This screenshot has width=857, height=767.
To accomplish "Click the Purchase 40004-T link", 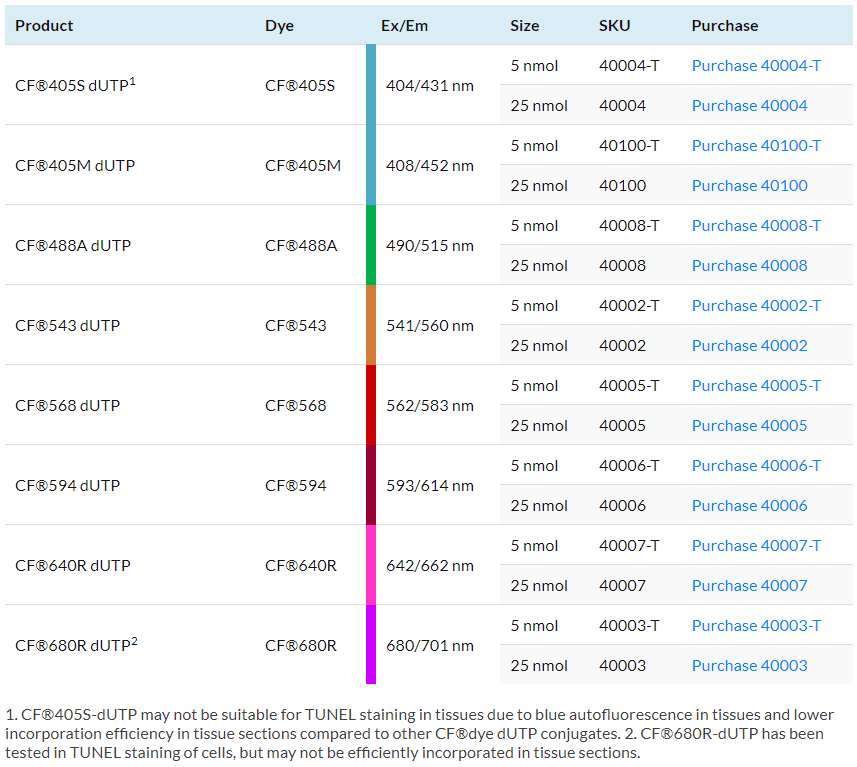I will coord(756,66).
